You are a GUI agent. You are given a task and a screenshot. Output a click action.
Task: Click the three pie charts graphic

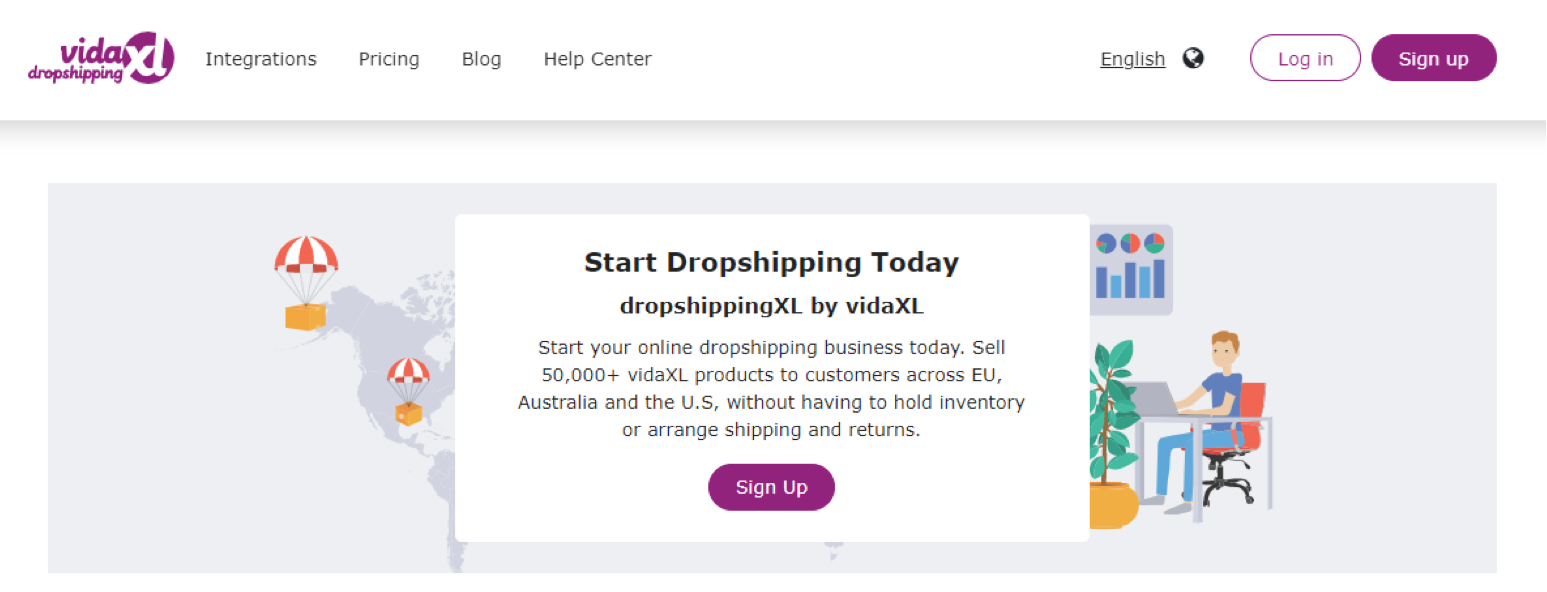pos(1130,243)
